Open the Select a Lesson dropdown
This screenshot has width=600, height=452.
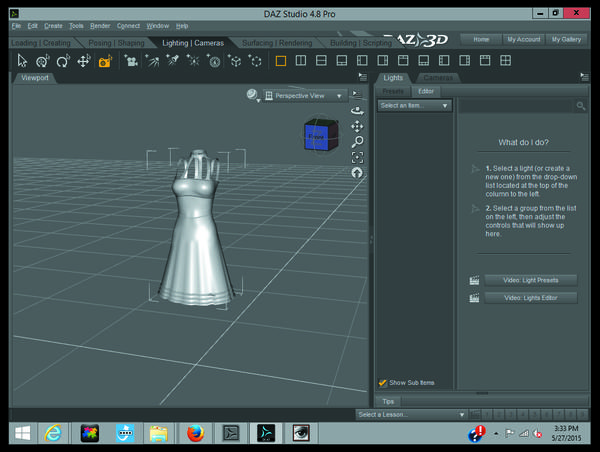[x=411, y=414]
